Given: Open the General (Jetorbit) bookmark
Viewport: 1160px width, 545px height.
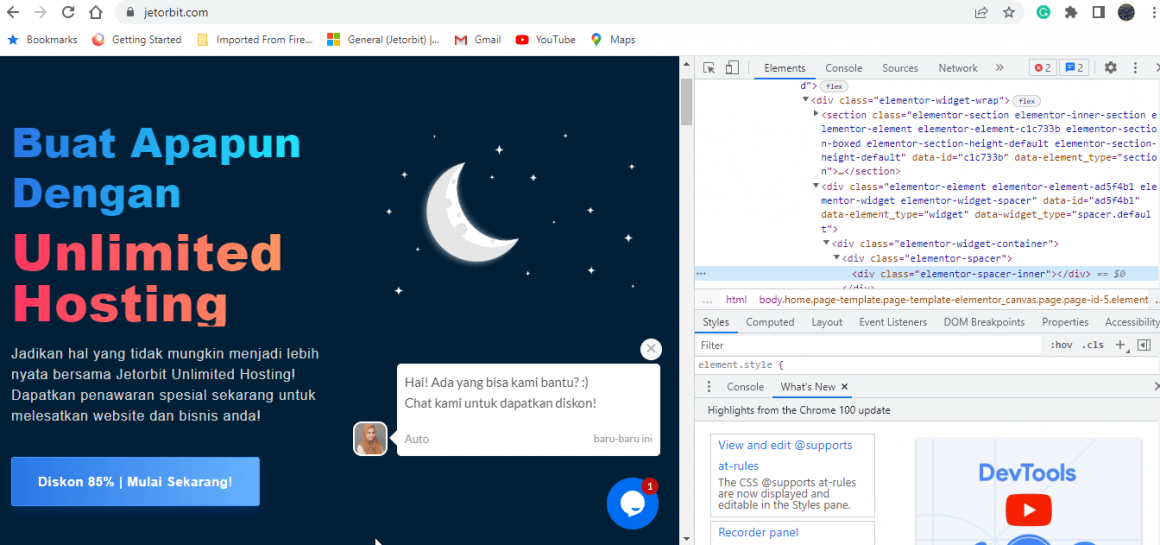Looking at the screenshot, I should (384, 40).
